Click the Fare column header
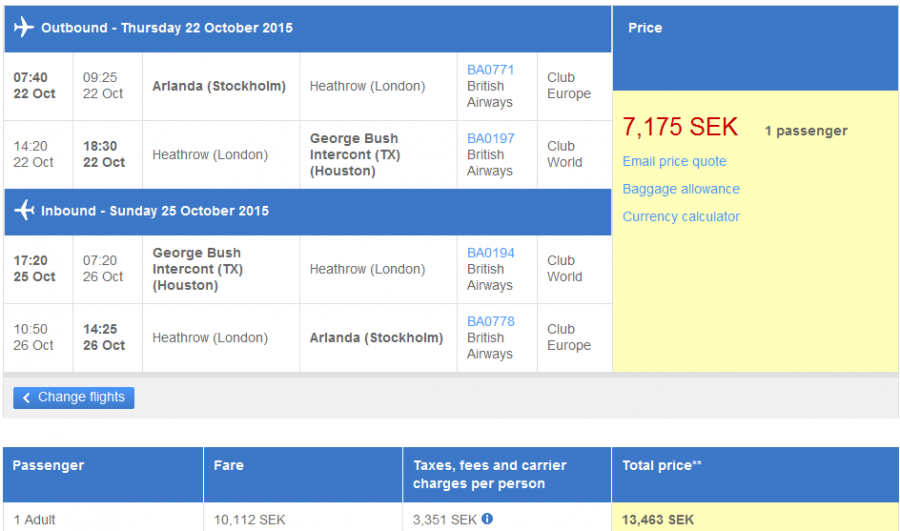Image resolution: width=900 pixels, height=531 pixels. 228,465
